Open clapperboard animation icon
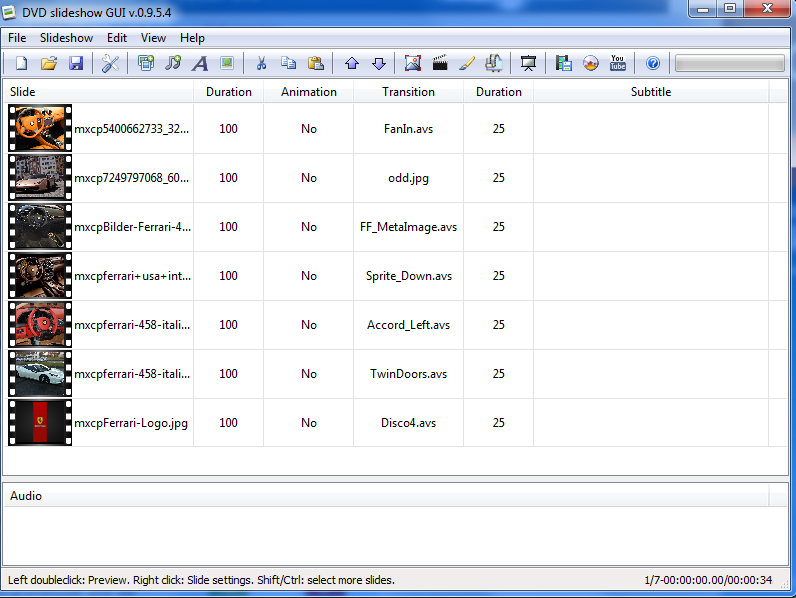This screenshot has height=598, width=796. coord(440,63)
